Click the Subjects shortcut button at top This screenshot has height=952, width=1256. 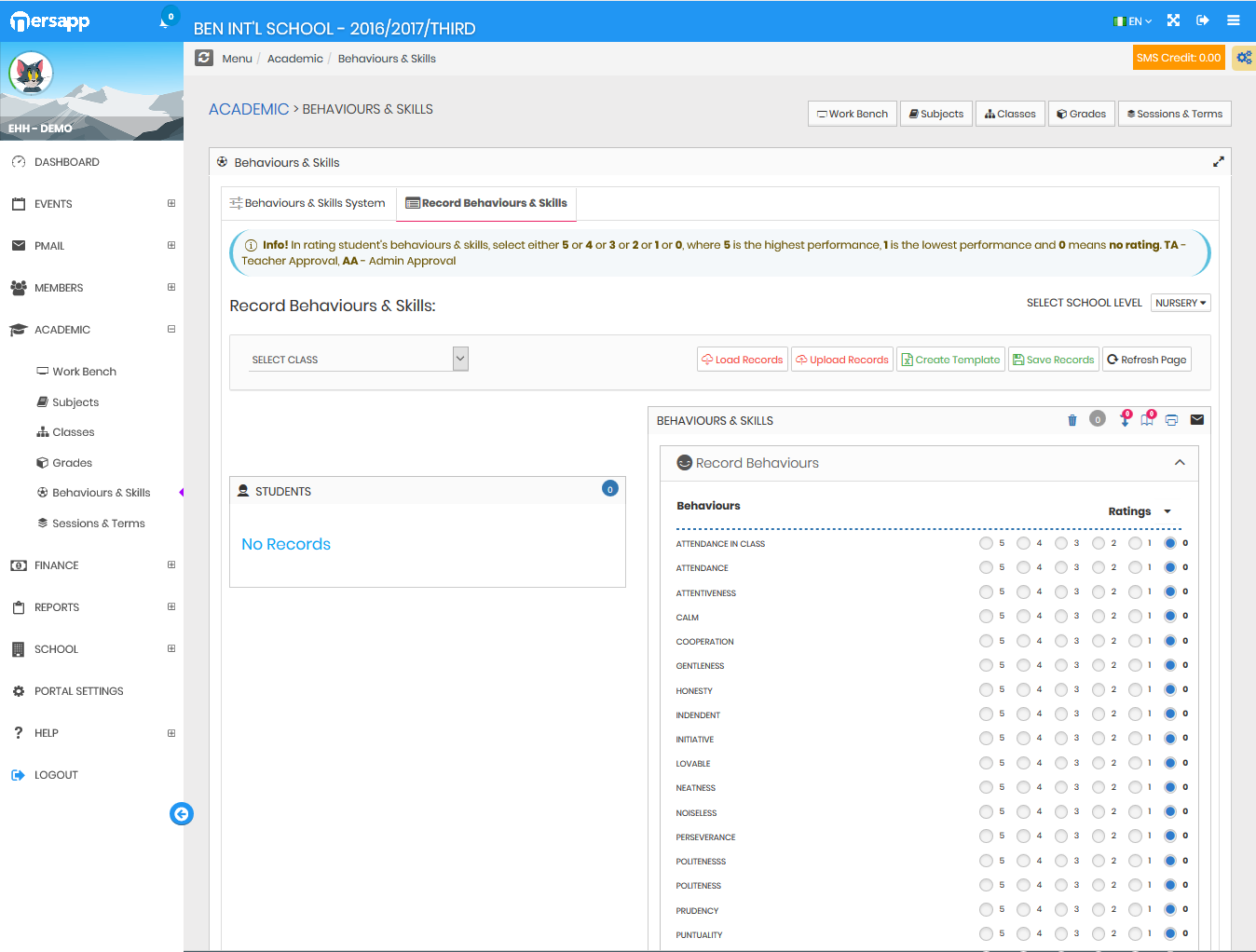click(x=936, y=114)
